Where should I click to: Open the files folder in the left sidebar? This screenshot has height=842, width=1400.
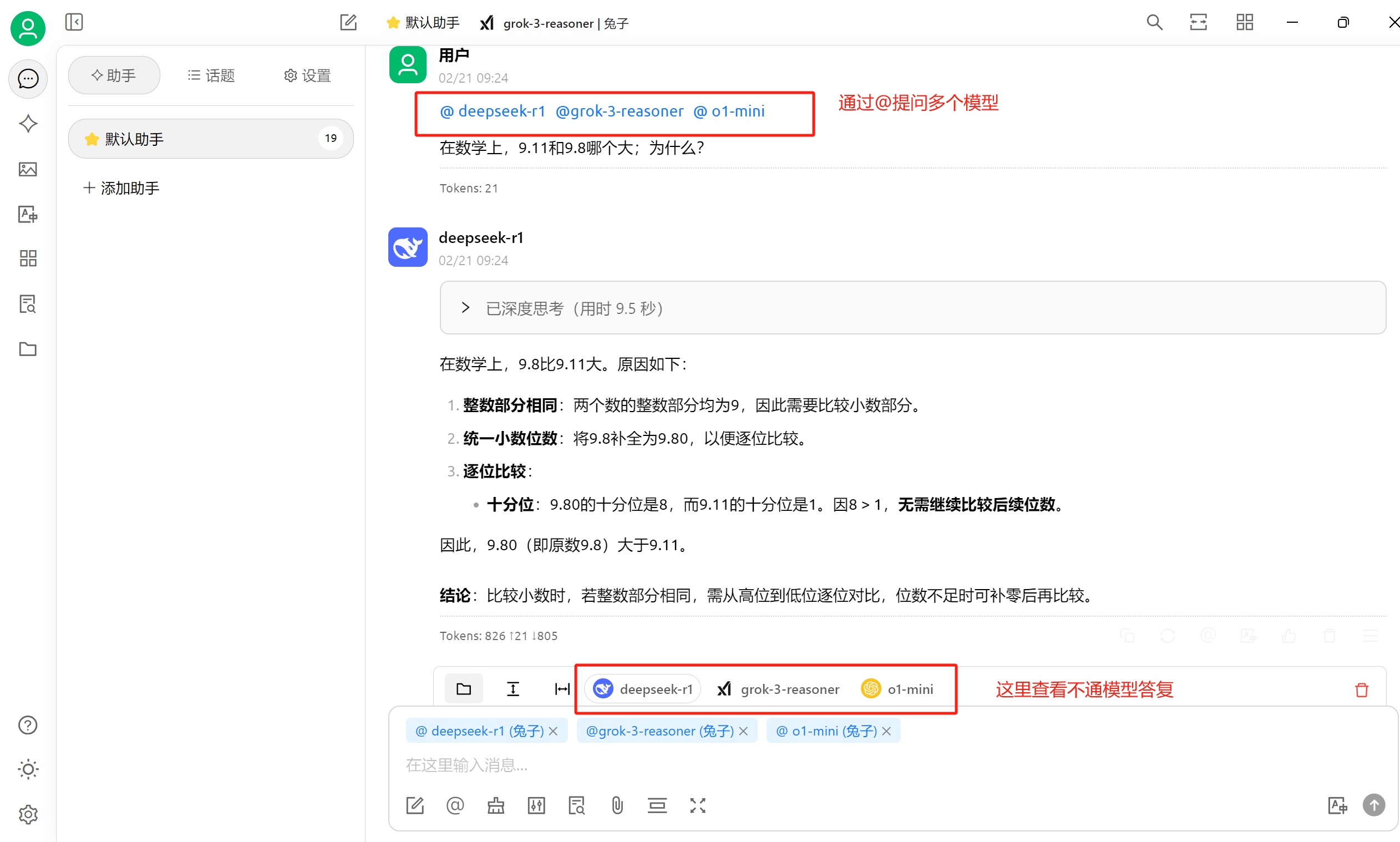click(x=27, y=349)
